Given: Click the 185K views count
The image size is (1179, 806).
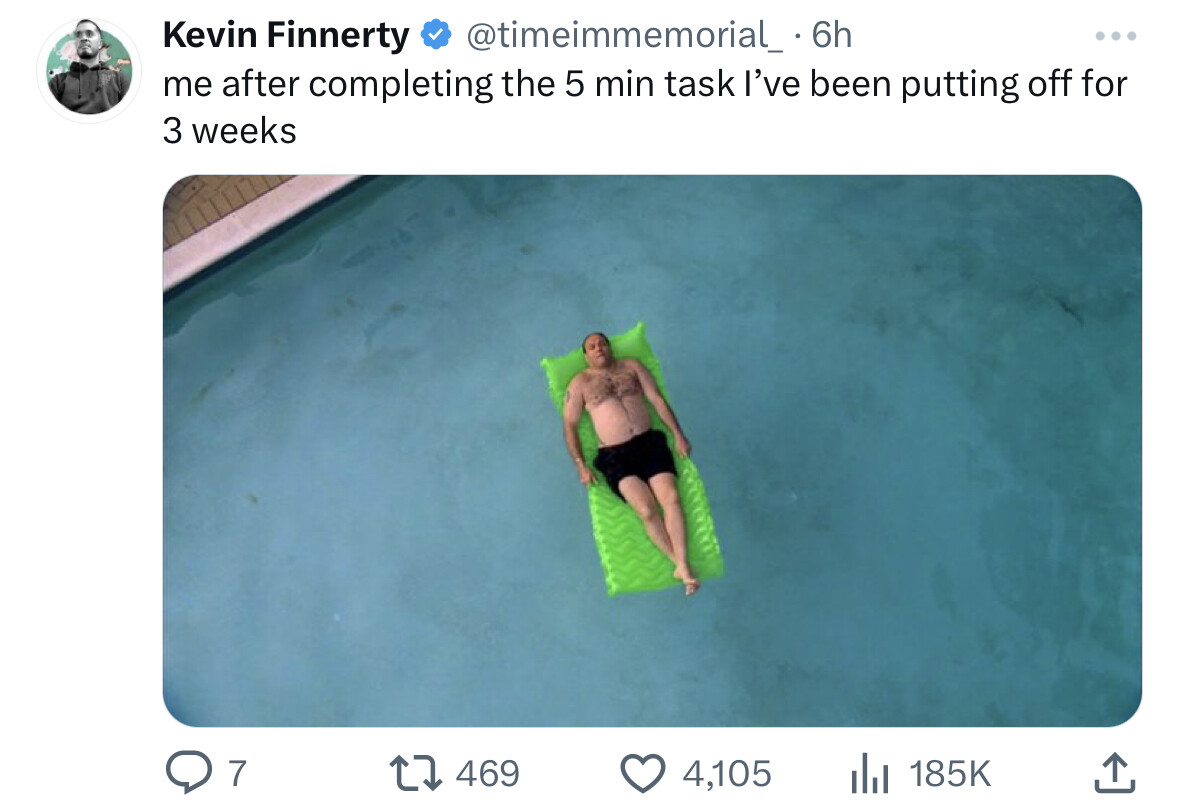Looking at the screenshot, I should point(950,773).
